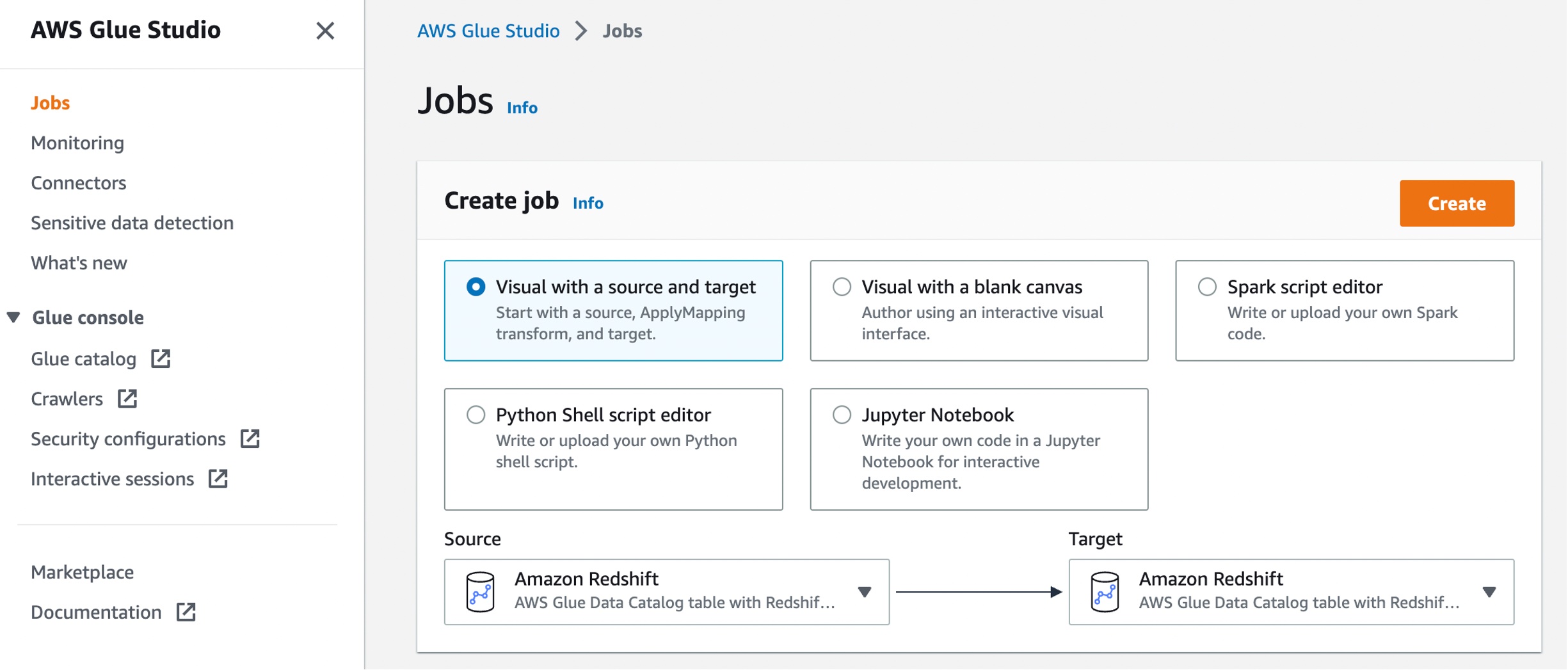Click the Source Amazon Redshift database icon
The width and height of the screenshot is (1568, 670).
(480, 592)
